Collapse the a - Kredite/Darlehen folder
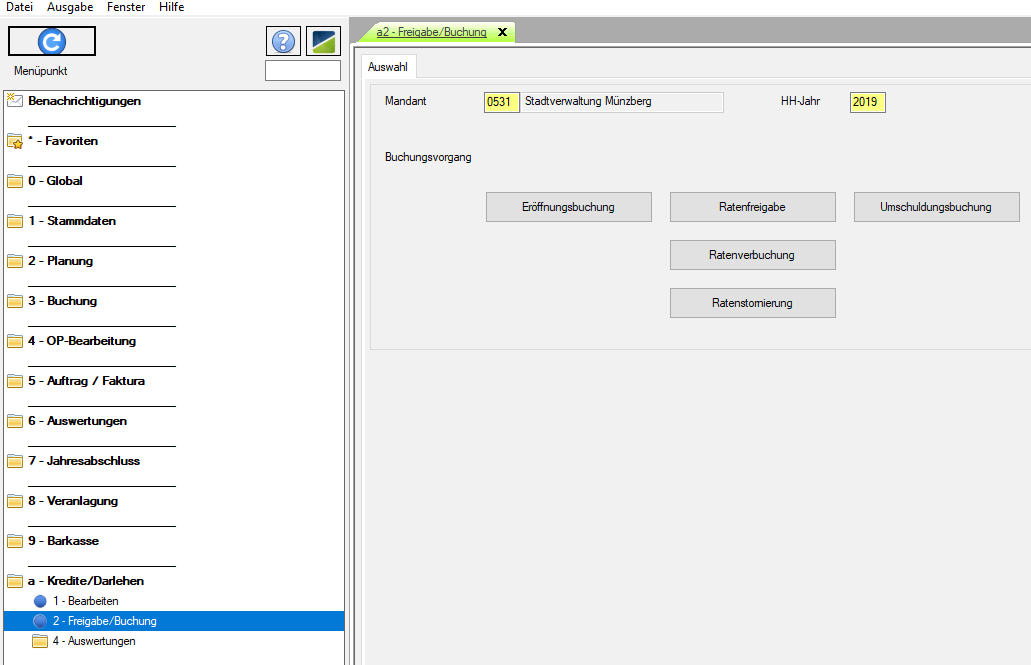The height and width of the screenshot is (665, 1031). (x=15, y=581)
